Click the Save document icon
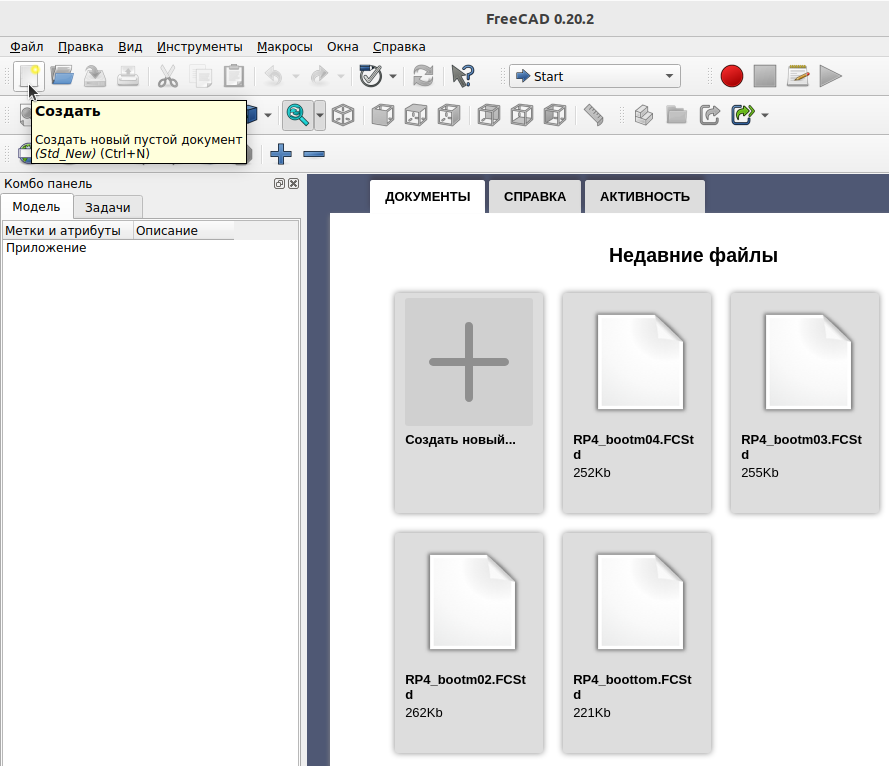 [x=95, y=76]
